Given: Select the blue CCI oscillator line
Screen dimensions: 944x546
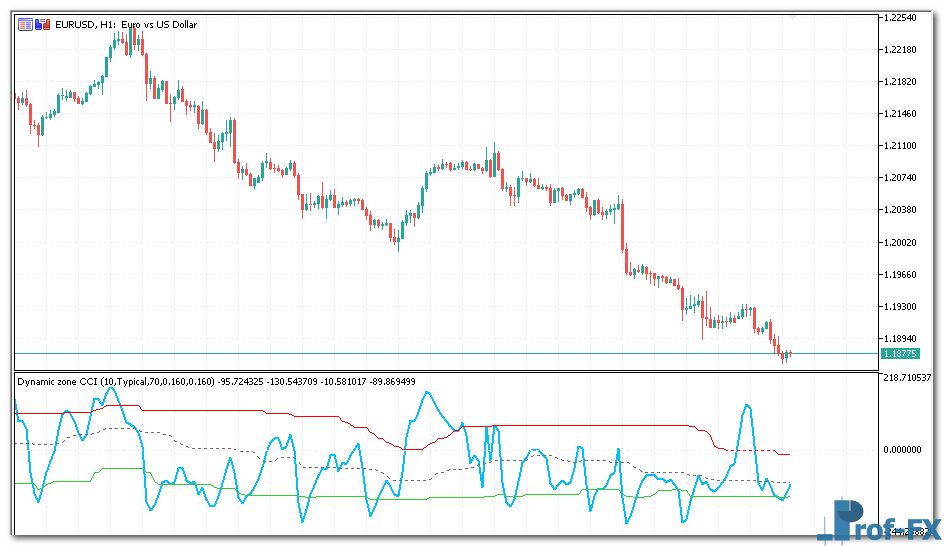Looking at the screenshot, I should pyautogui.click(x=427, y=393).
